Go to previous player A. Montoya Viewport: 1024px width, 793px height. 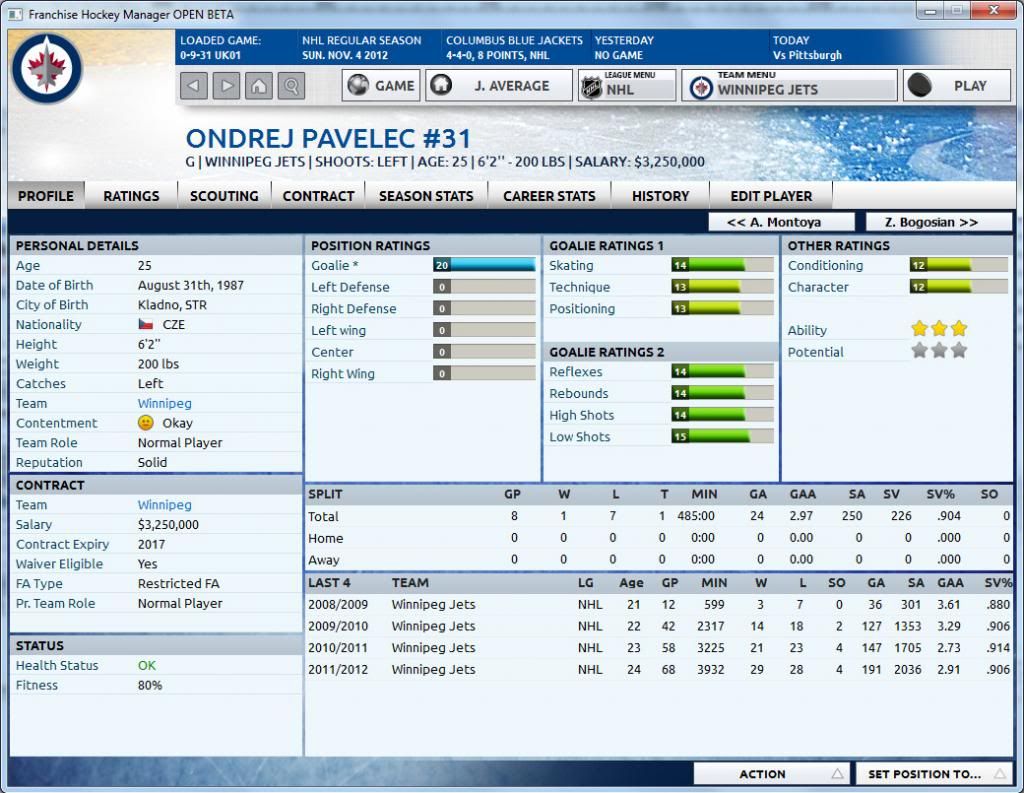pyautogui.click(x=781, y=222)
